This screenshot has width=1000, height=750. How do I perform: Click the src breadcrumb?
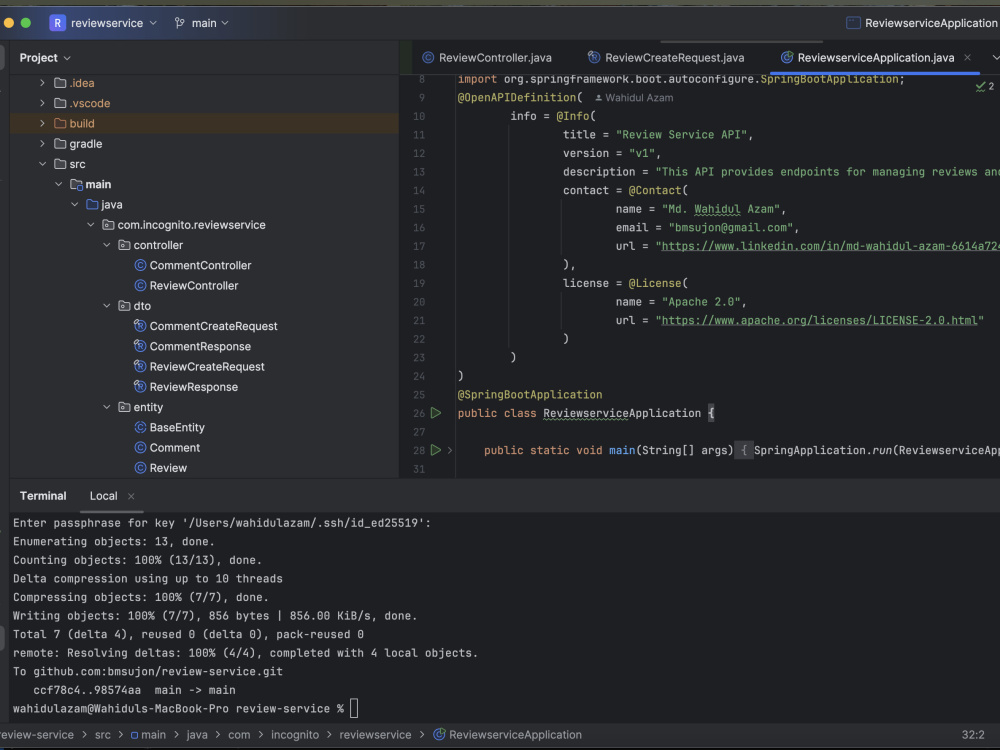103,735
